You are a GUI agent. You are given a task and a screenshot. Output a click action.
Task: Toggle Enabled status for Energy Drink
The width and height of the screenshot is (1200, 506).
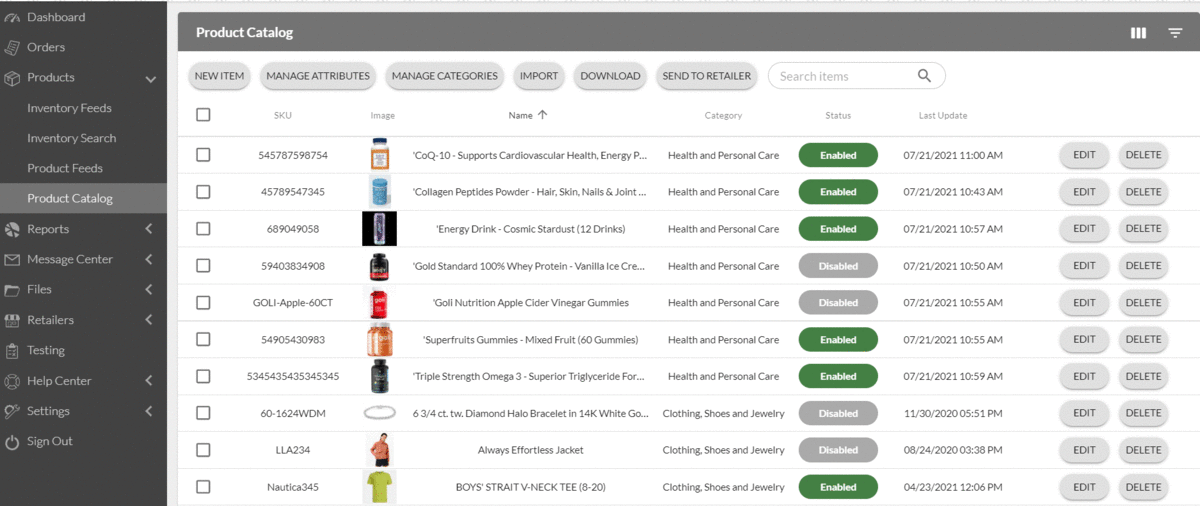point(838,229)
